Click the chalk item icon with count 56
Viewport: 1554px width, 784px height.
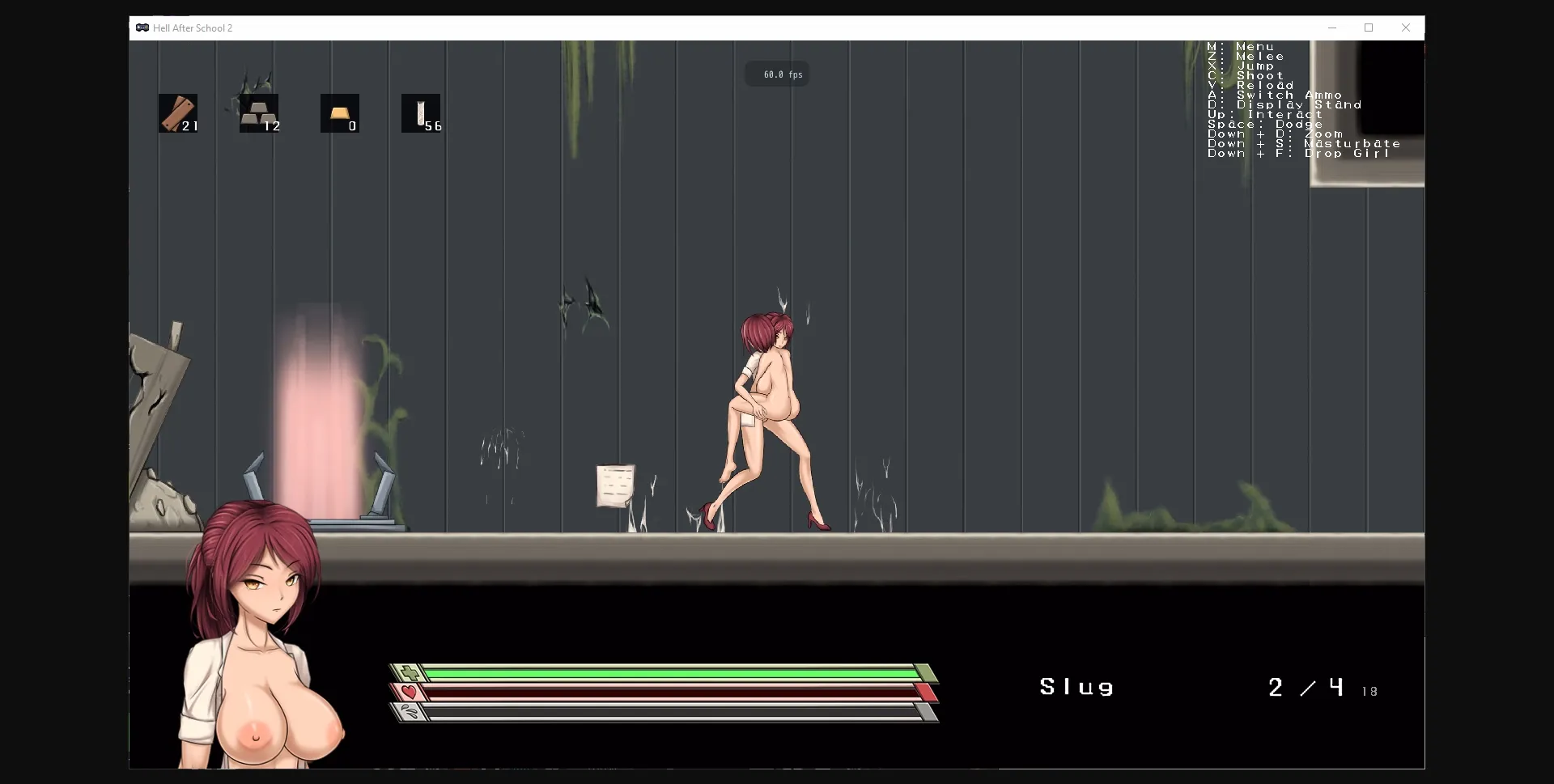(x=421, y=113)
